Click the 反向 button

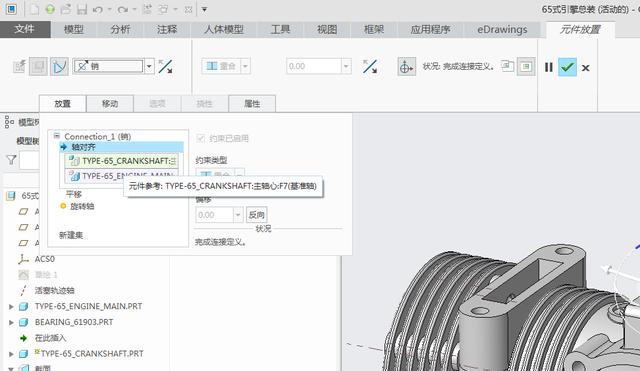256,215
